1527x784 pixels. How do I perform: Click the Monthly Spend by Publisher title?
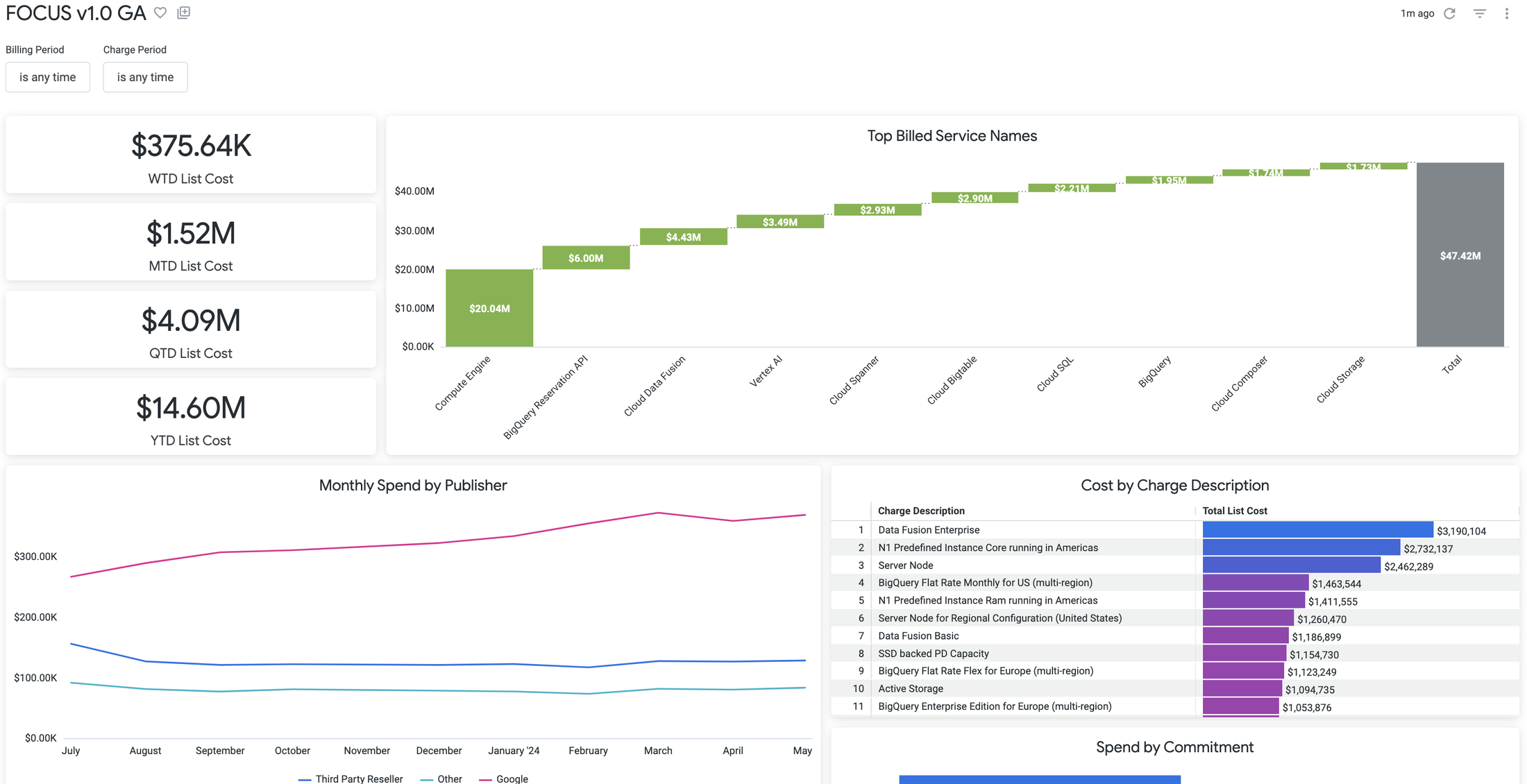click(x=413, y=486)
